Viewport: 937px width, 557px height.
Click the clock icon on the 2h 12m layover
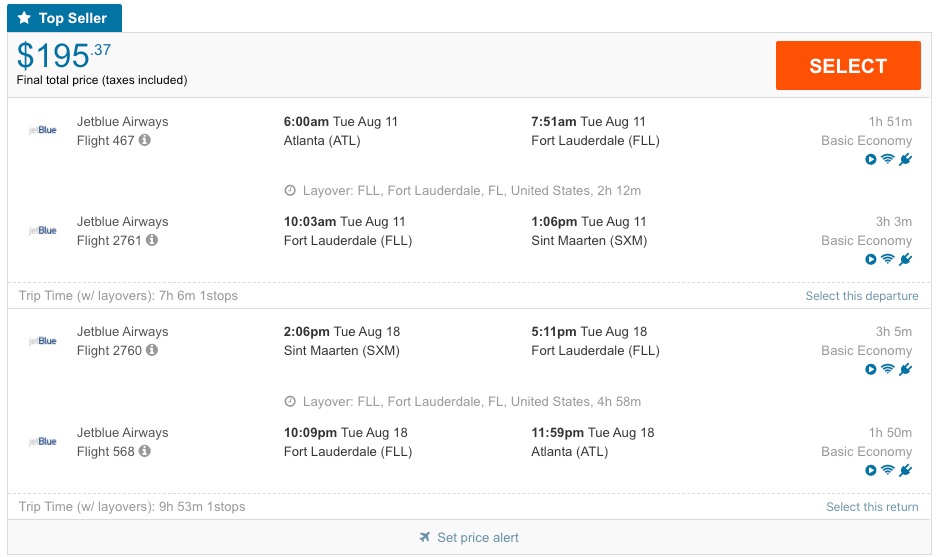290,191
